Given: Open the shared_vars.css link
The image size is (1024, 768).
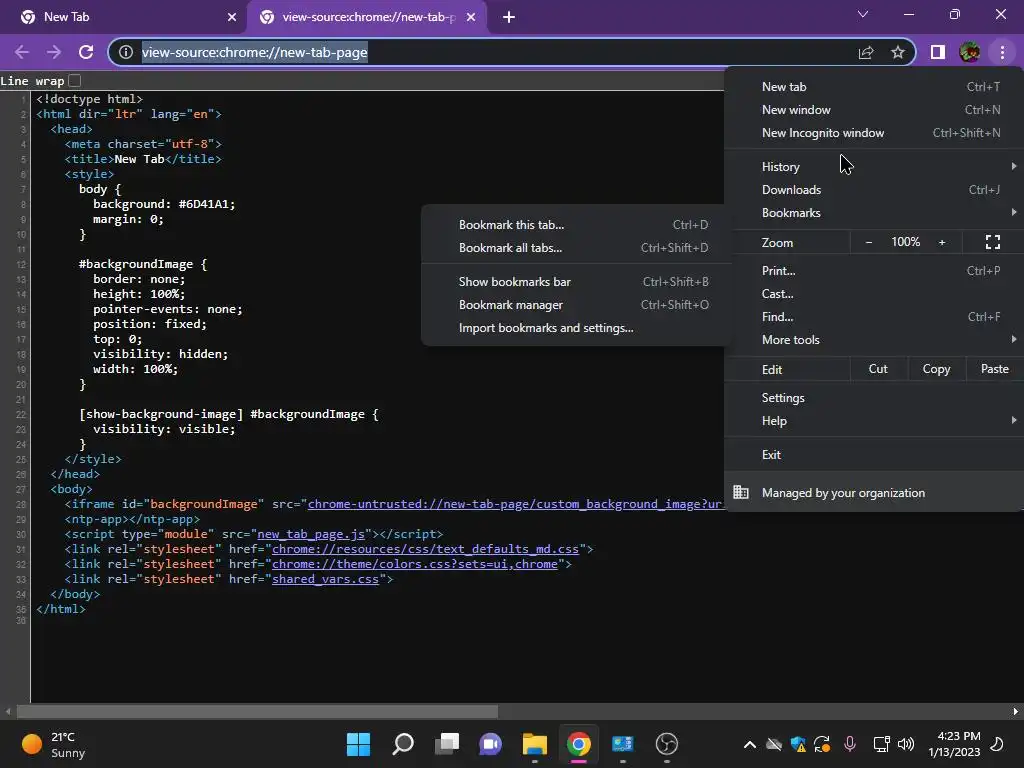Looking at the screenshot, I should click(325, 579).
